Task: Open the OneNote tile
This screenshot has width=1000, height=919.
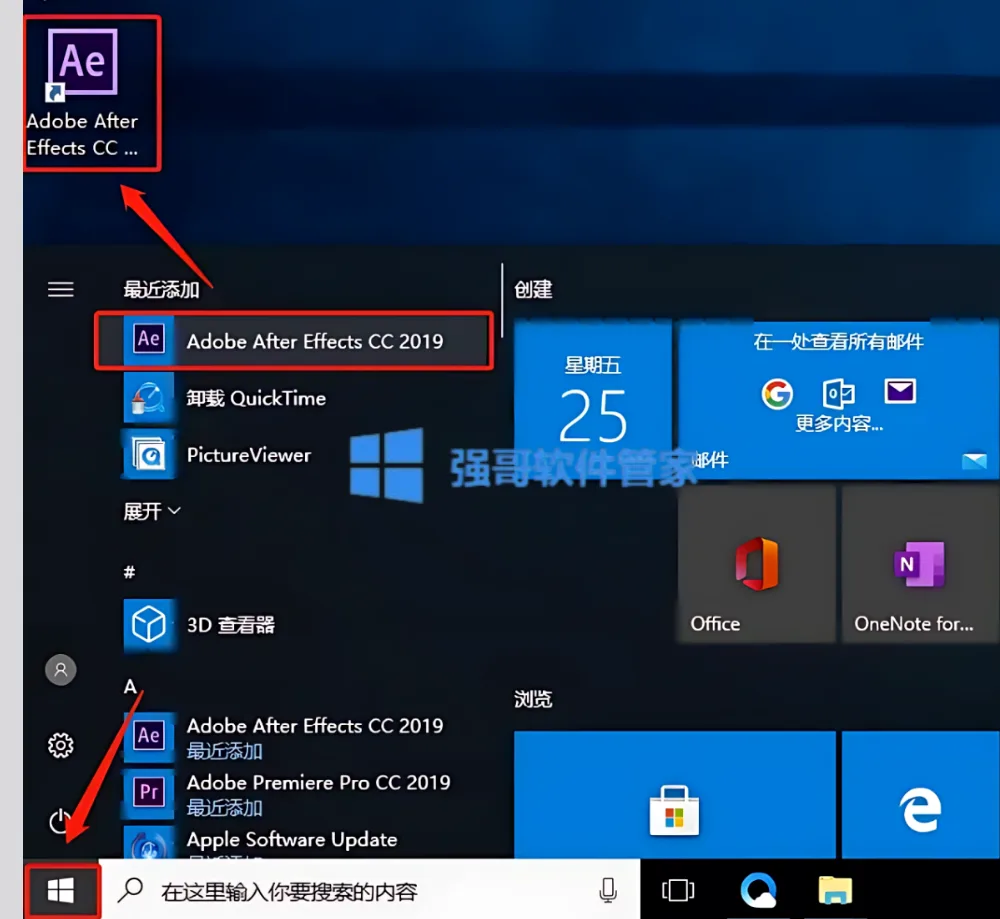Action: (920, 563)
